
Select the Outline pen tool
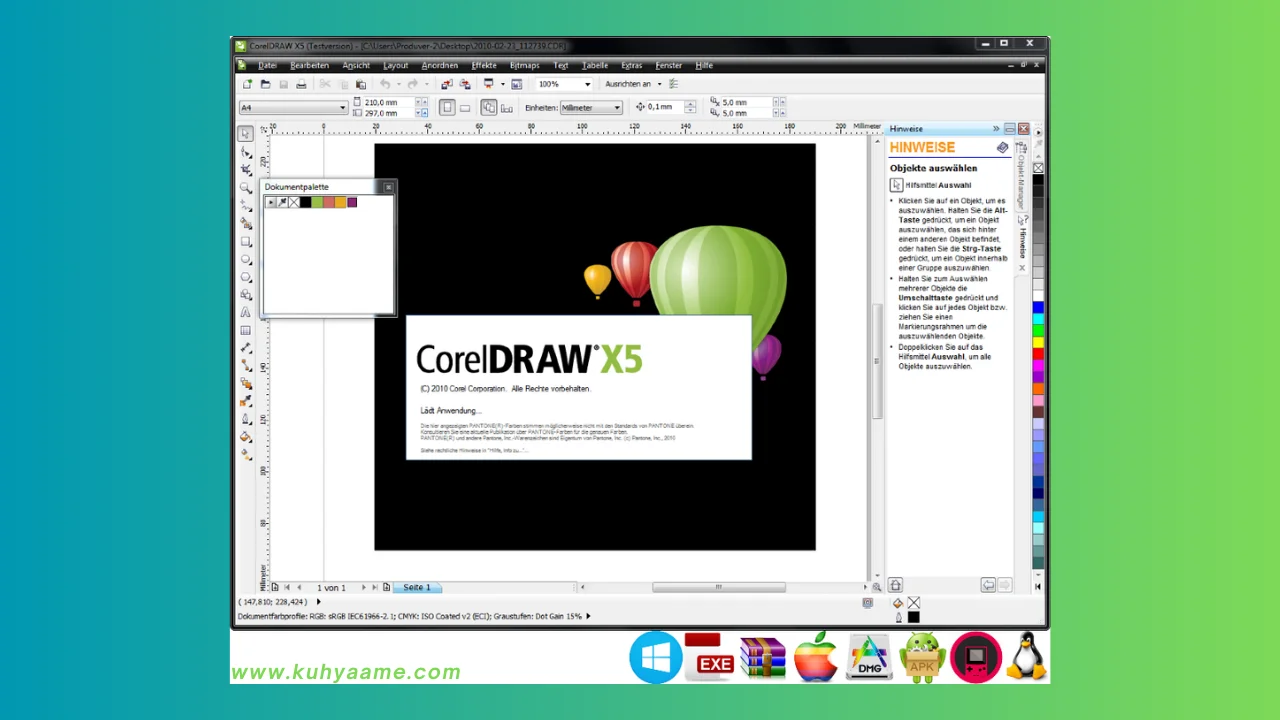[x=245, y=419]
